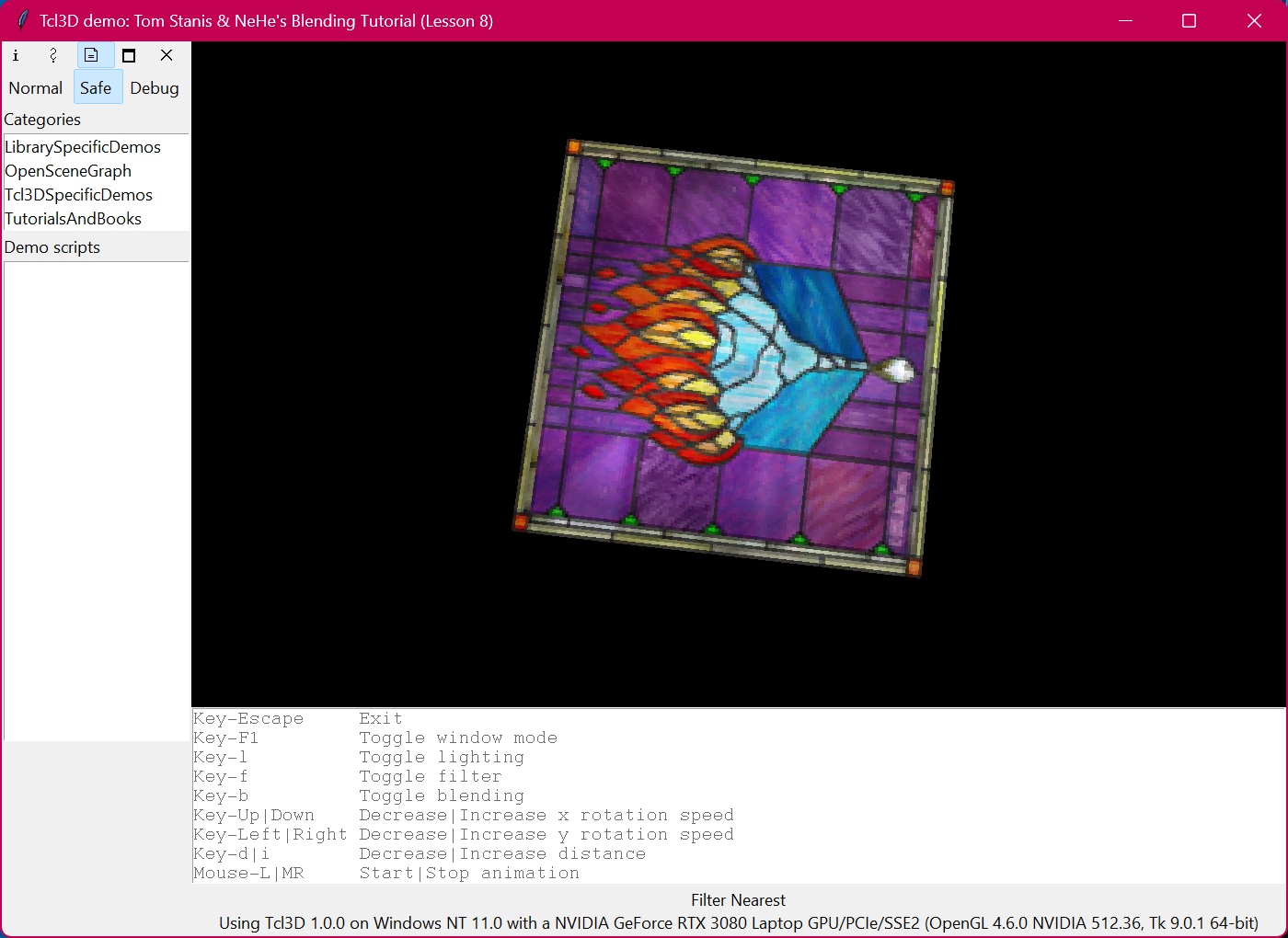Click the question mark help icon

[x=53, y=55]
